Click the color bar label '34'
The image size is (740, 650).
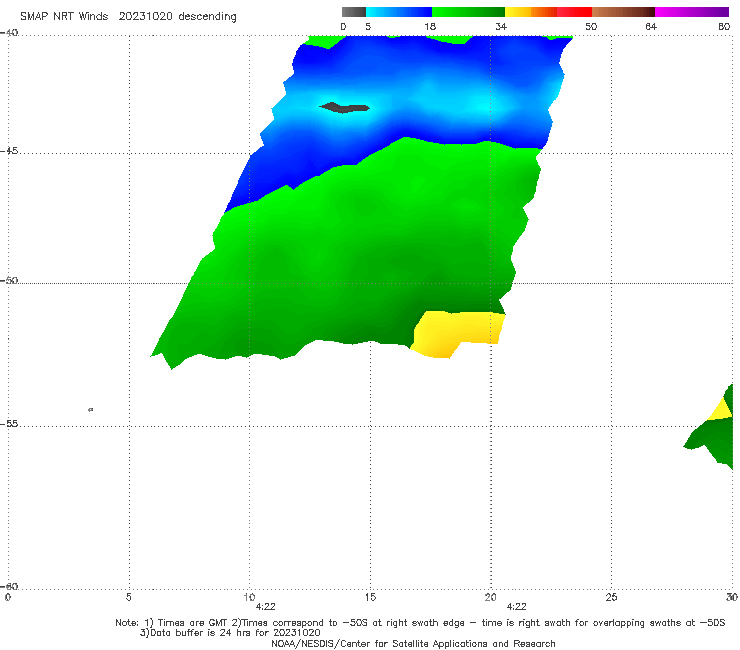(x=501, y=27)
